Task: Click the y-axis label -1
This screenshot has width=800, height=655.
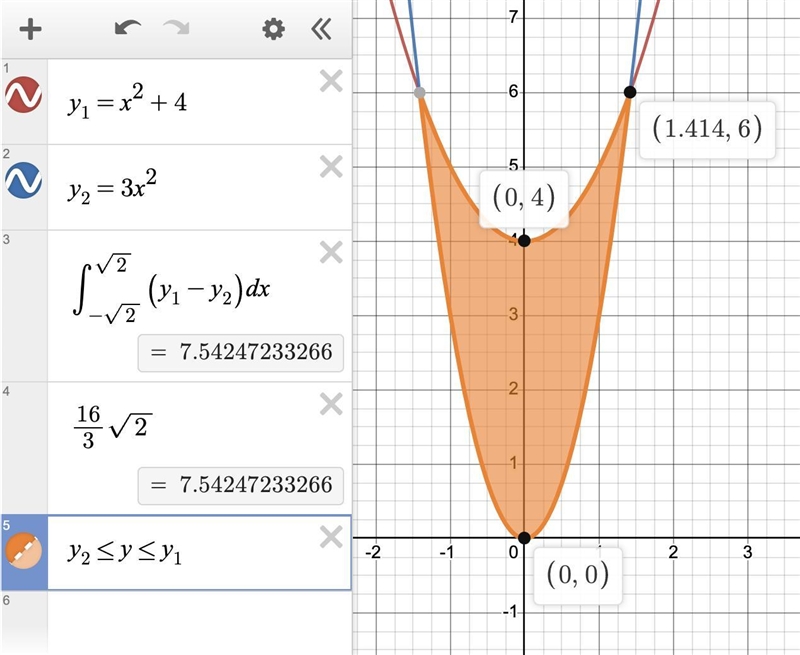Action: [x=510, y=612]
